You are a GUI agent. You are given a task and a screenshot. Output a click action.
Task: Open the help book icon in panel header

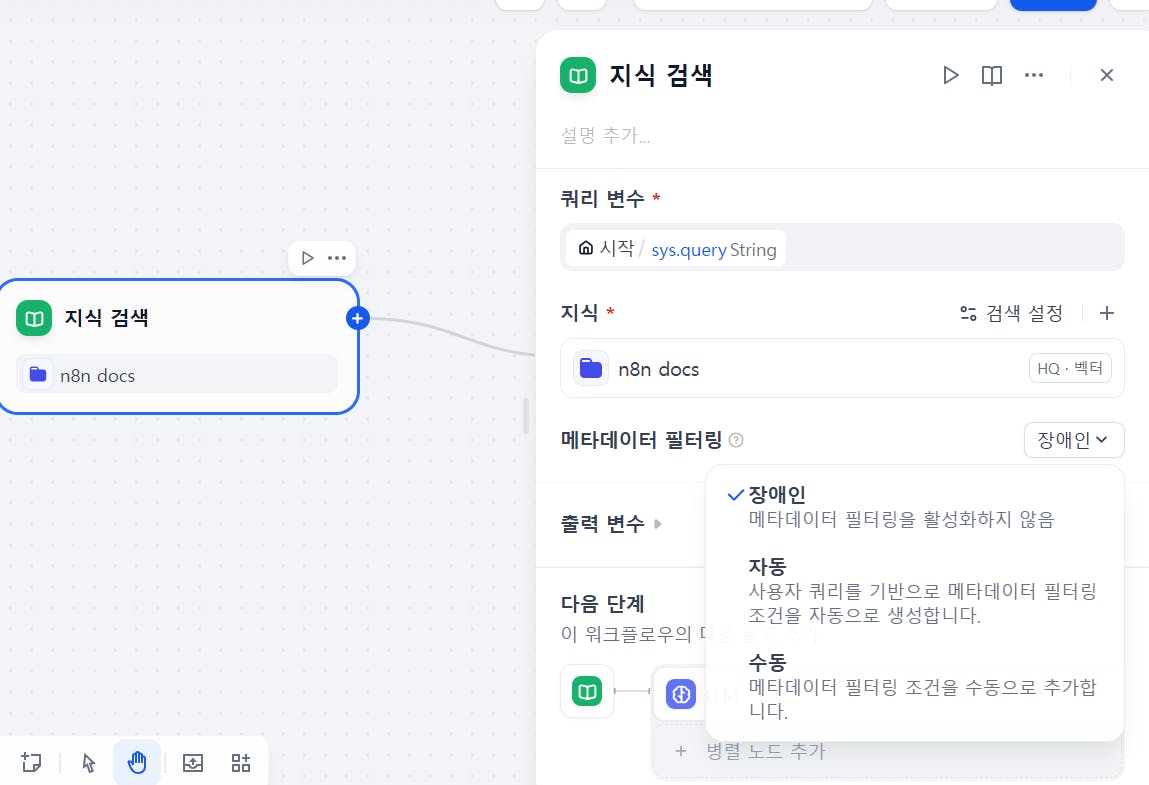992,75
